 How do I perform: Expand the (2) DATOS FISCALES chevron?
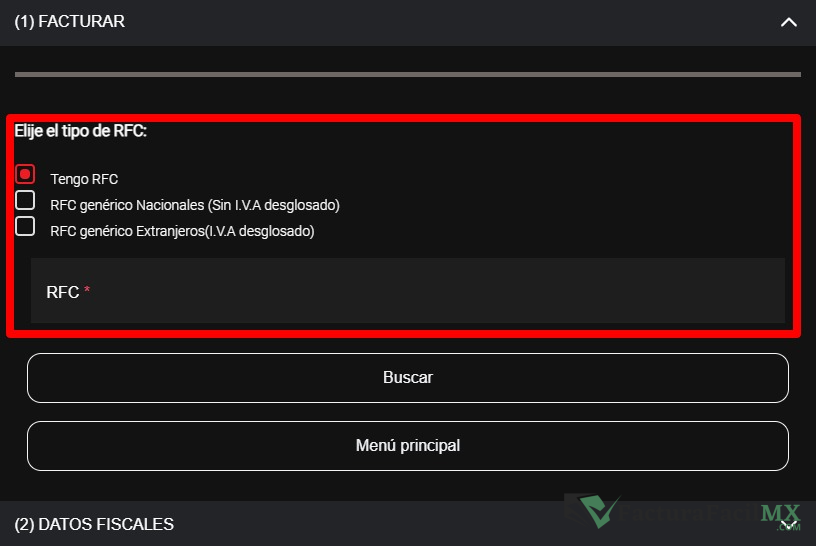(788, 524)
